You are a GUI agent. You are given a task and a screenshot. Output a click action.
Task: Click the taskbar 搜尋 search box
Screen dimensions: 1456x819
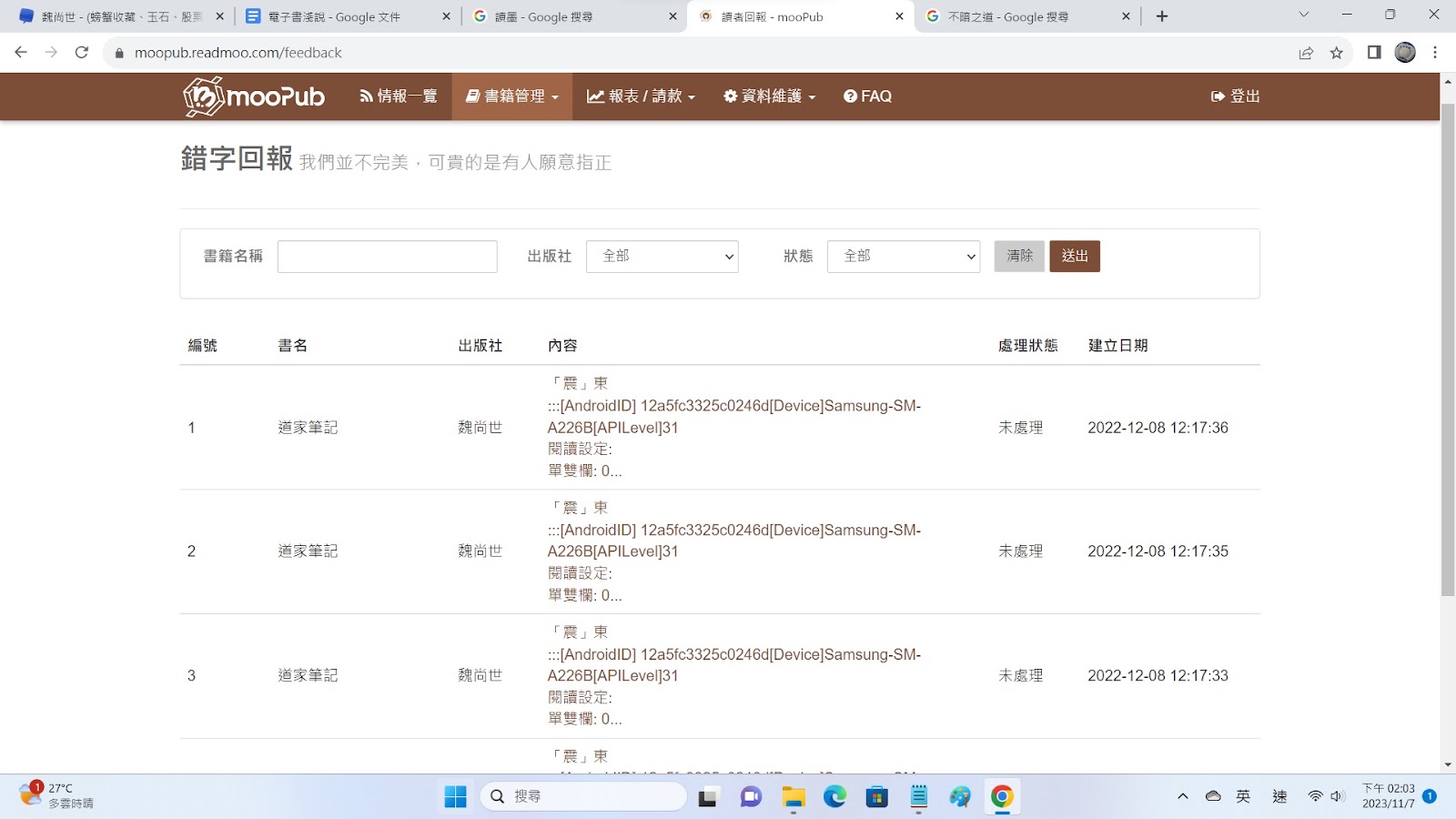[582, 797]
